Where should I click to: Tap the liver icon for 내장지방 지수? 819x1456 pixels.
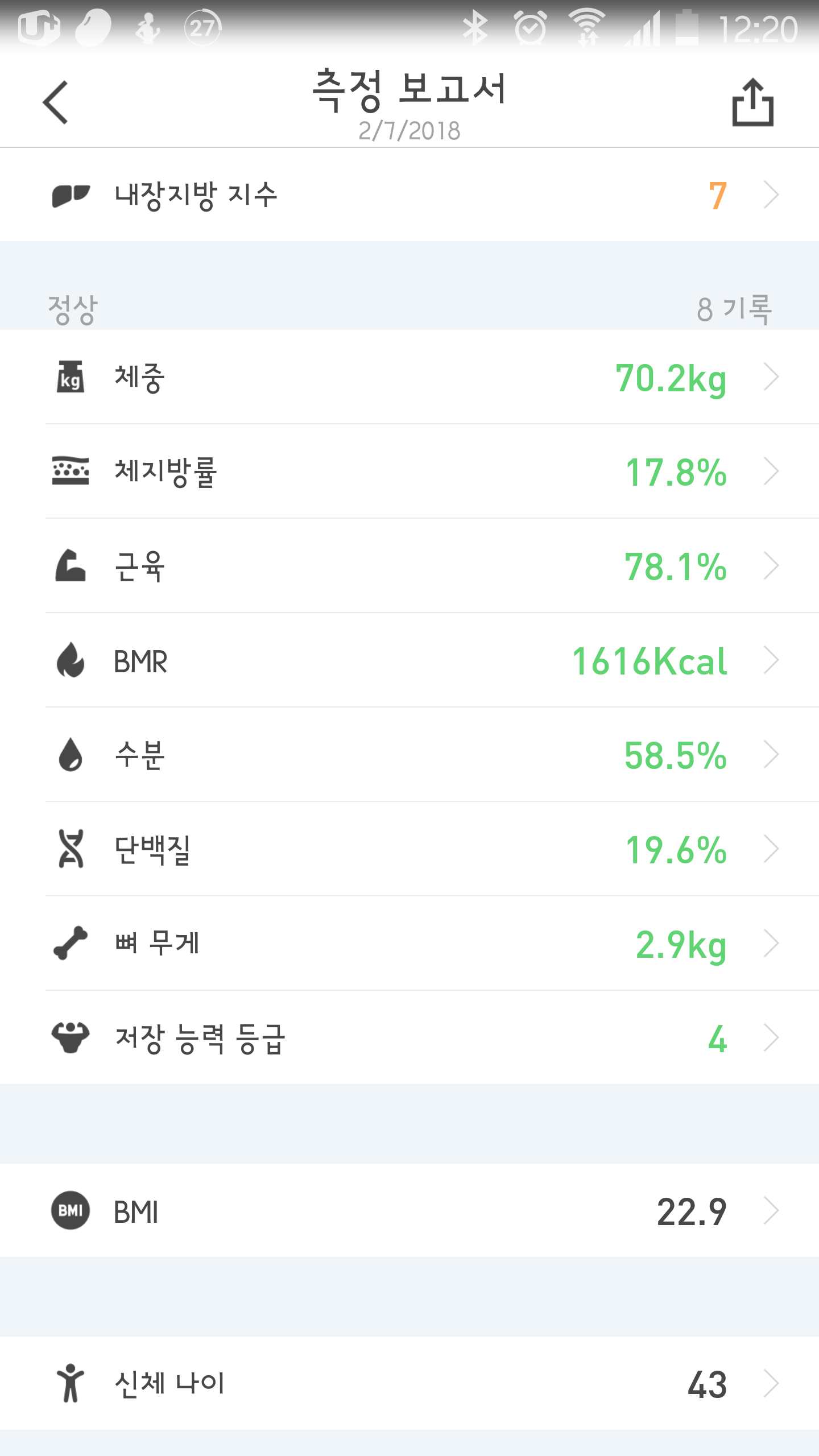[x=71, y=196]
